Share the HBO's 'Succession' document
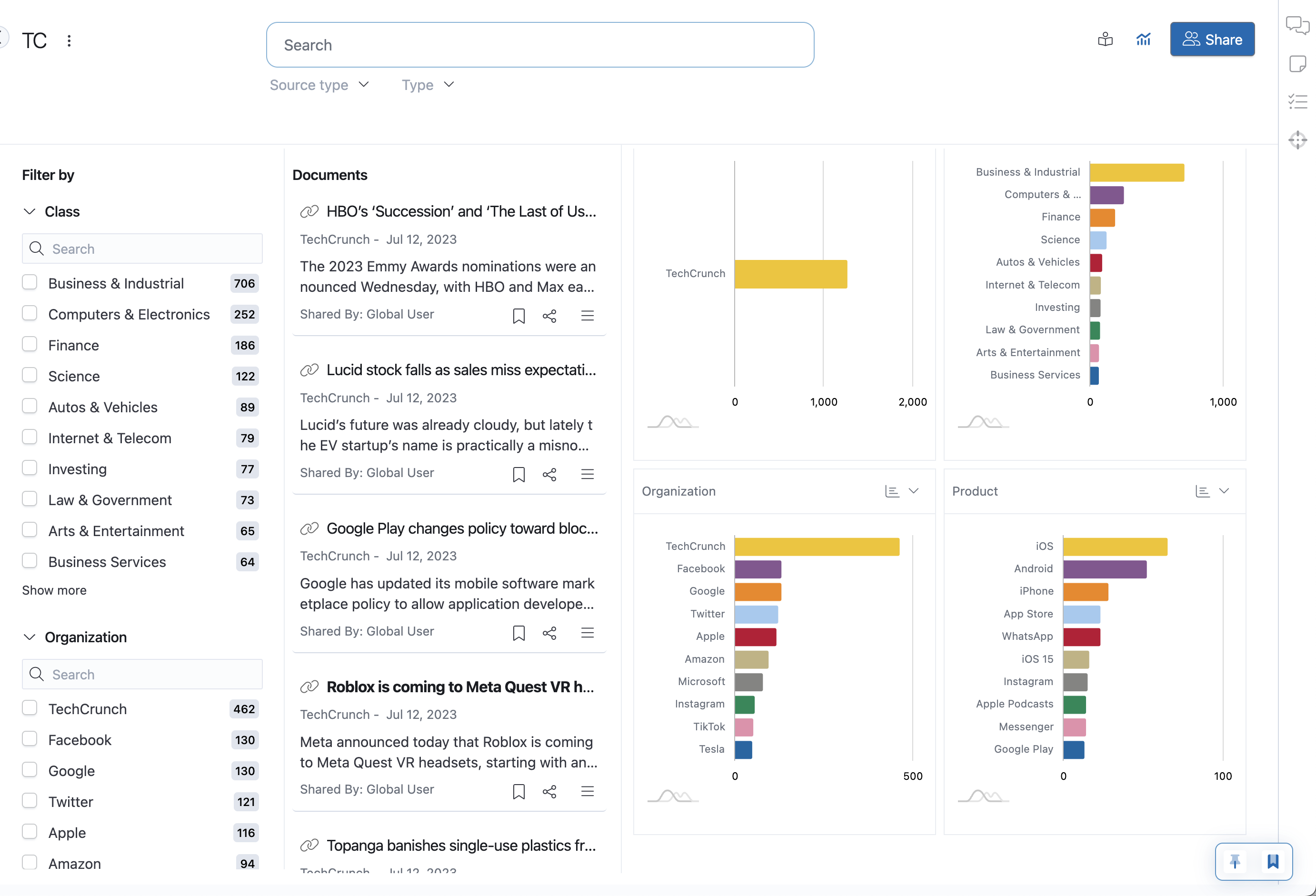 point(549,316)
